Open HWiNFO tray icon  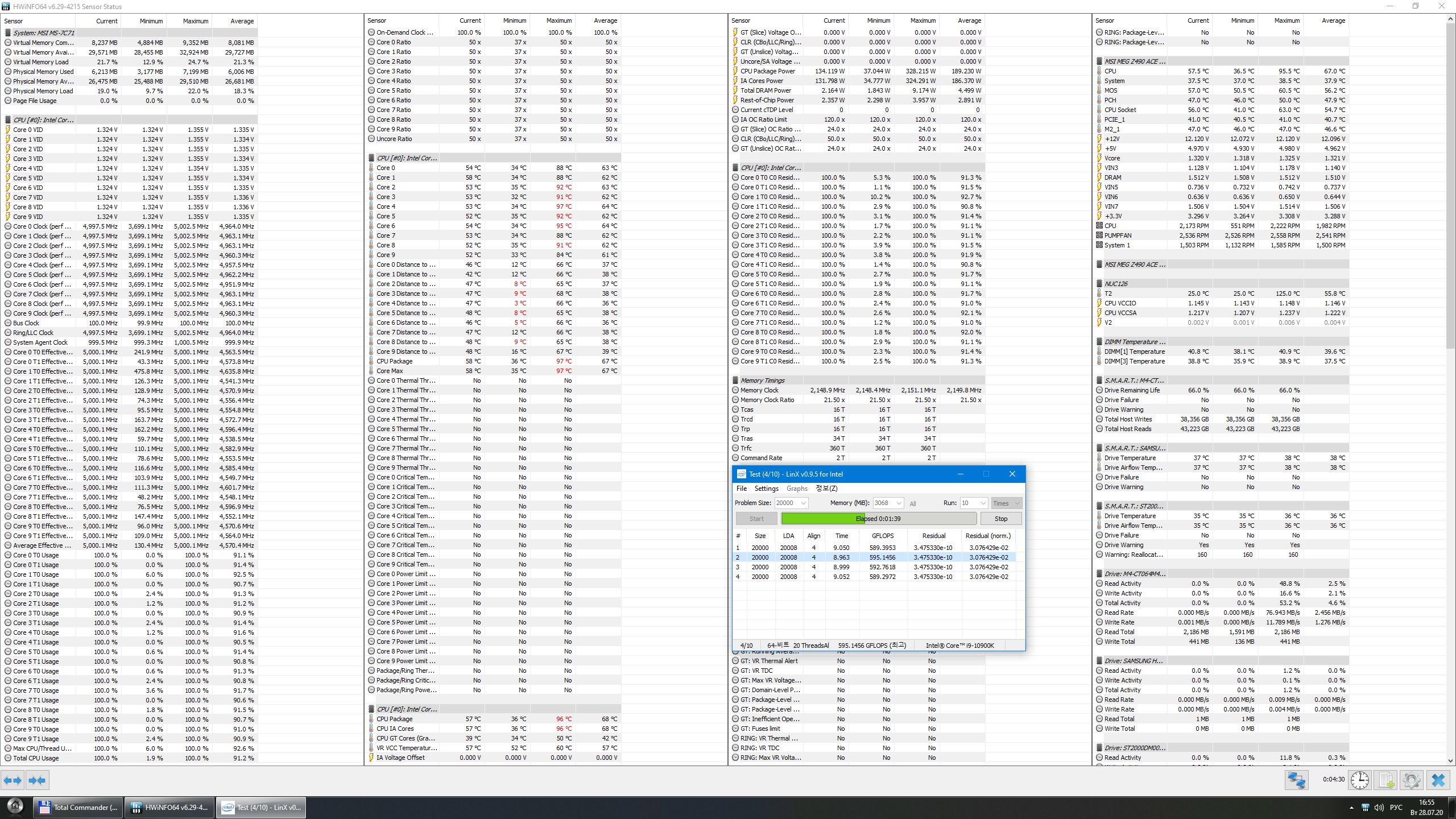pyautogui.click(x=1365, y=808)
